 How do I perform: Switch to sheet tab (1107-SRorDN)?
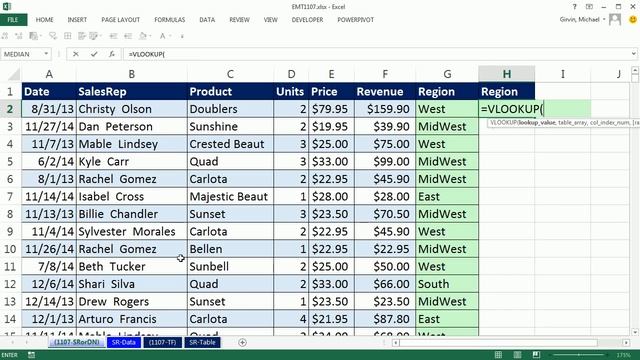(77, 342)
